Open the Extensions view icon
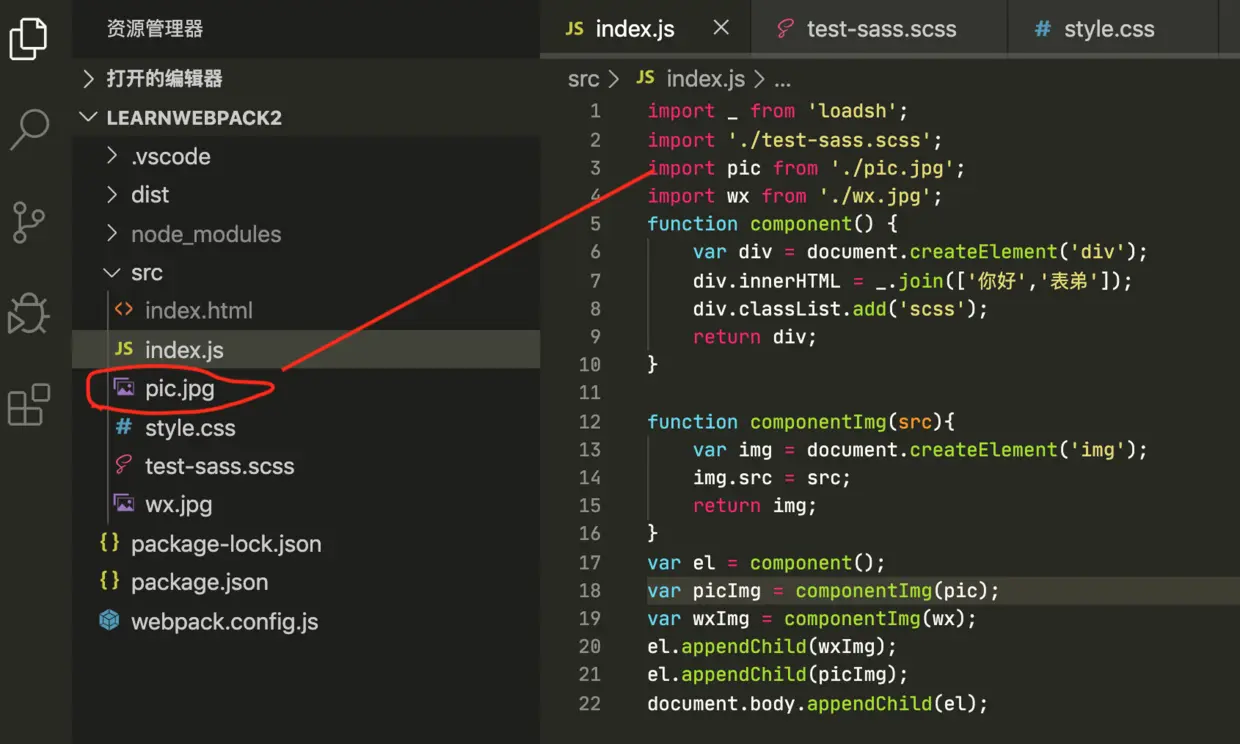The image size is (1240, 744). click(28, 405)
